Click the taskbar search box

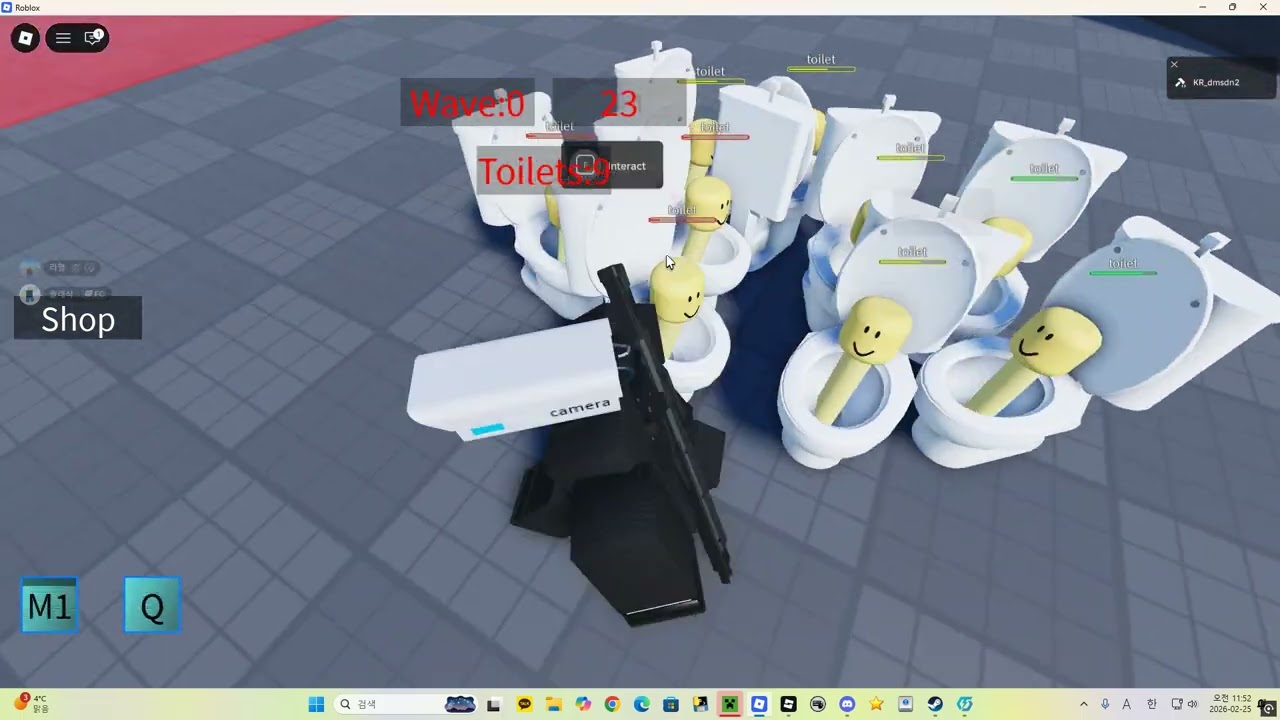click(x=405, y=705)
